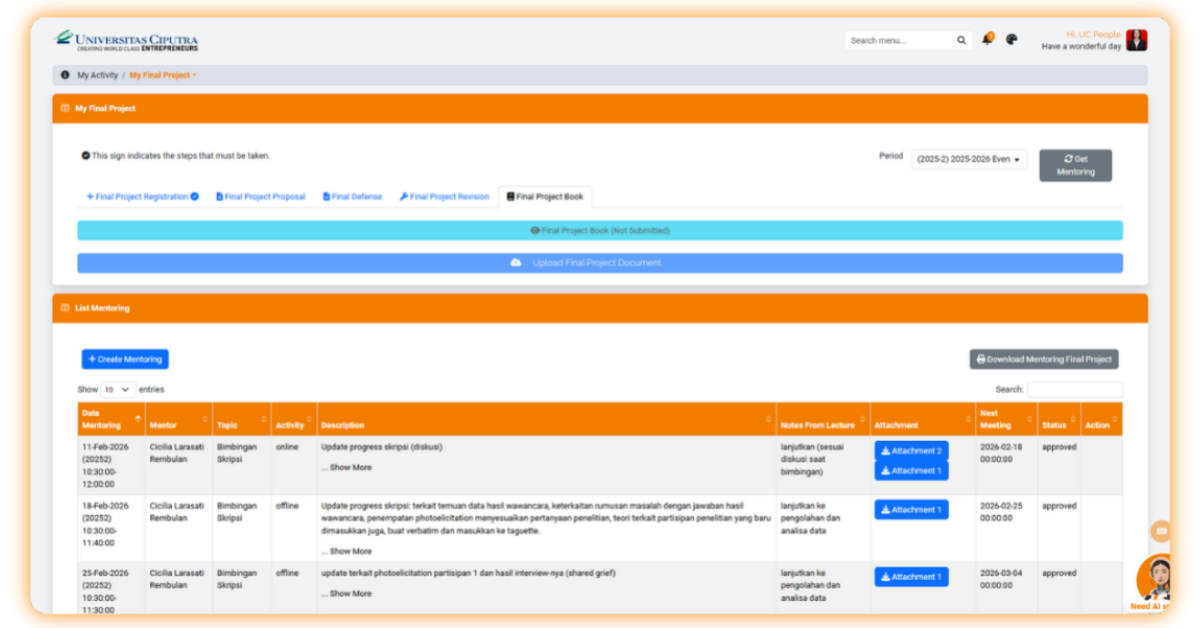Click the orange chat bubble icon
Image resolution: width=1200 pixels, height=628 pixels.
(1160, 531)
